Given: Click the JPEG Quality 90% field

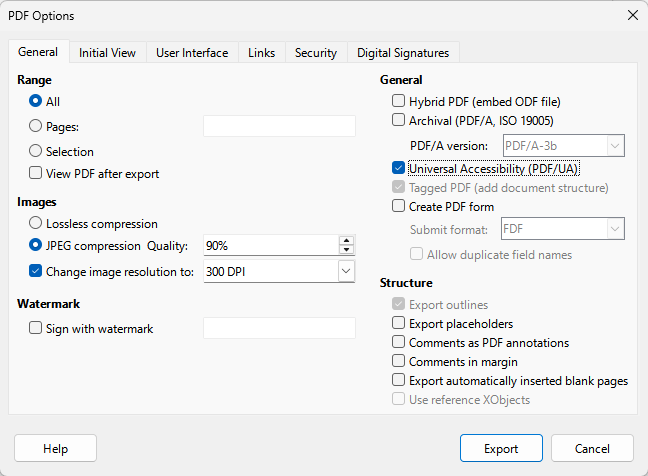Looking at the screenshot, I should click(x=271, y=245).
